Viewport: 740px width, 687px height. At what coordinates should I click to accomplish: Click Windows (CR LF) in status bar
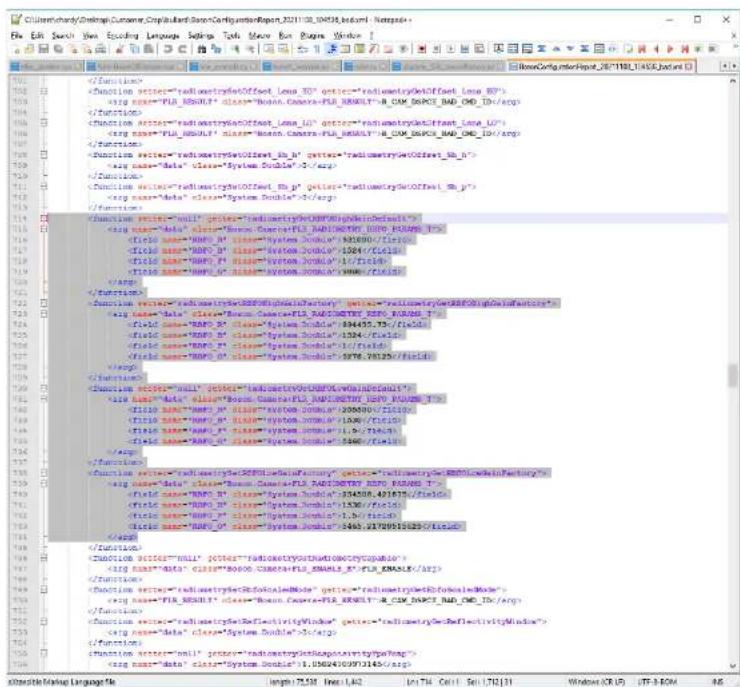tap(596, 681)
